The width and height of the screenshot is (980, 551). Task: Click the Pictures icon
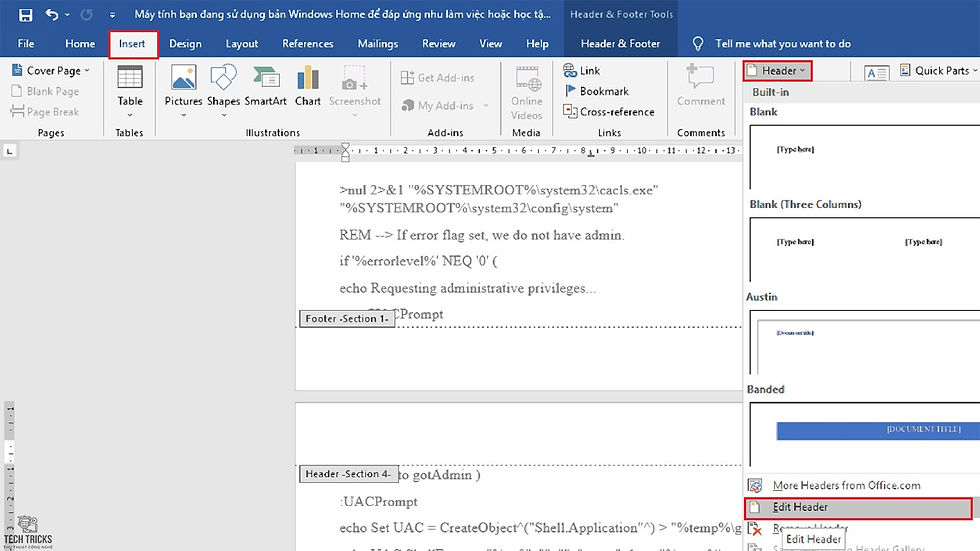coord(183,78)
